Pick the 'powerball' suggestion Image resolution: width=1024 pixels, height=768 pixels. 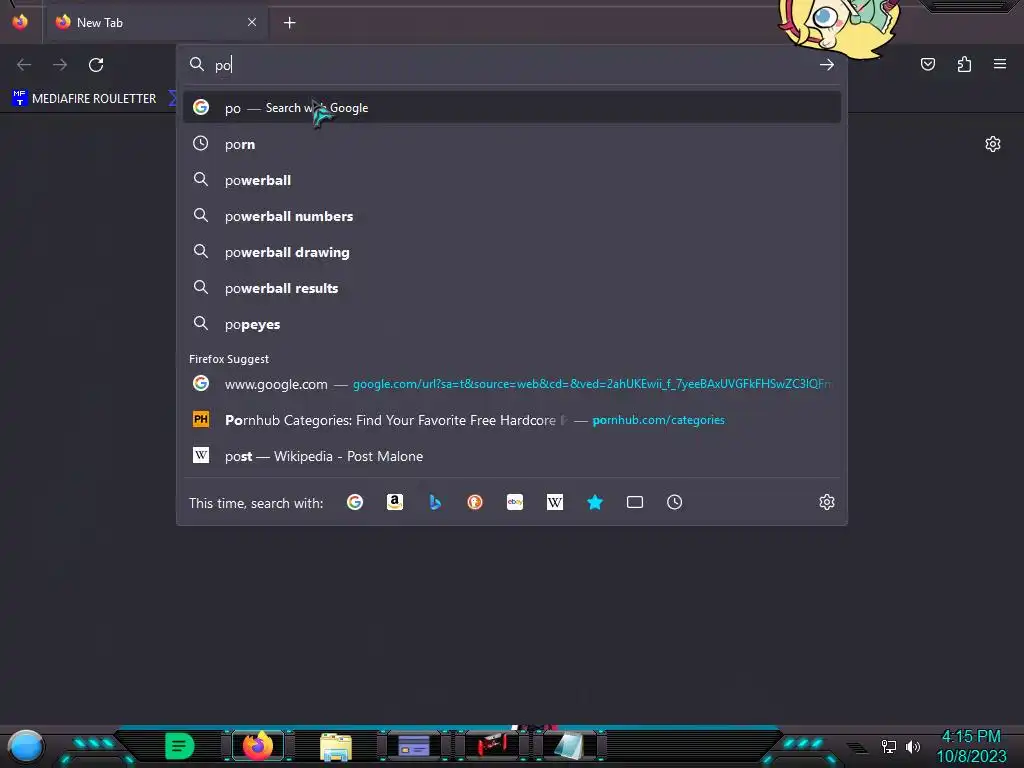[512, 180]
